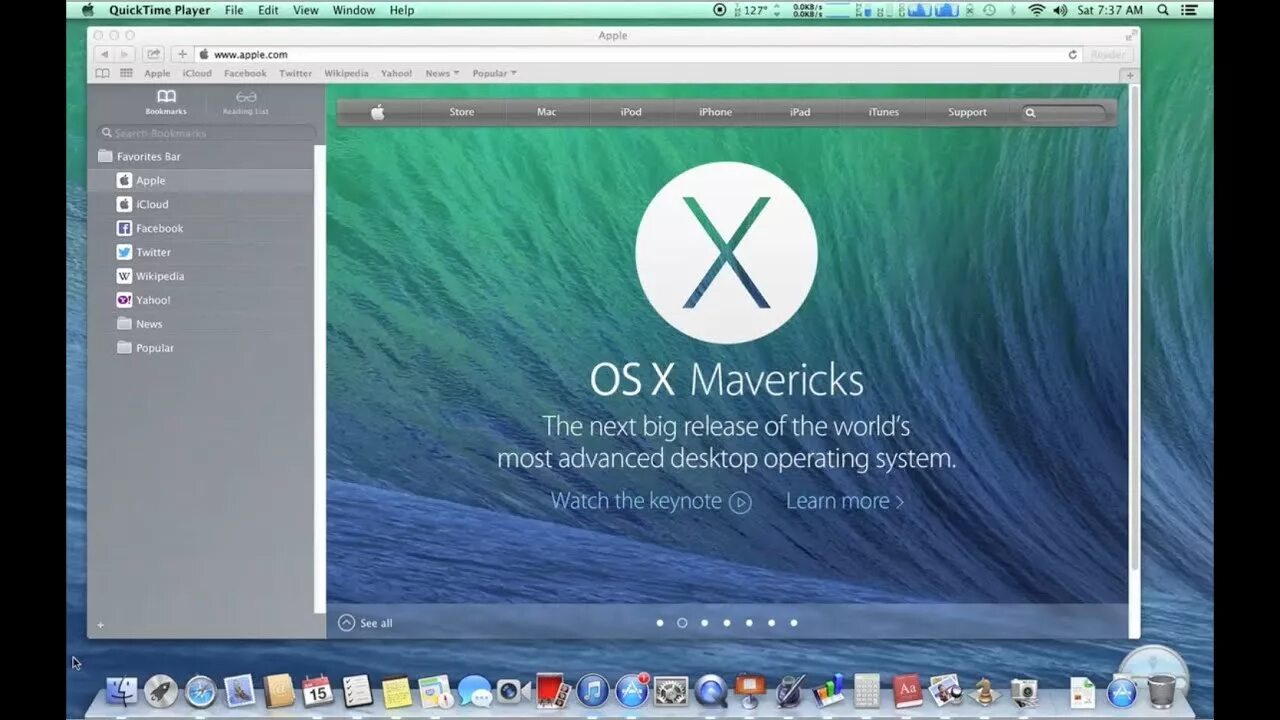The height and width of the screenshot is (720, 1280).
Task: Open Support in Apple navigation bar
Action: click(967, 112)
